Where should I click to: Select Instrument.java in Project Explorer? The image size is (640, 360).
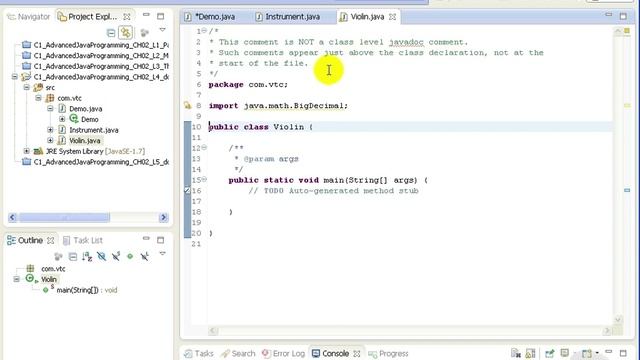pos(93,130)
